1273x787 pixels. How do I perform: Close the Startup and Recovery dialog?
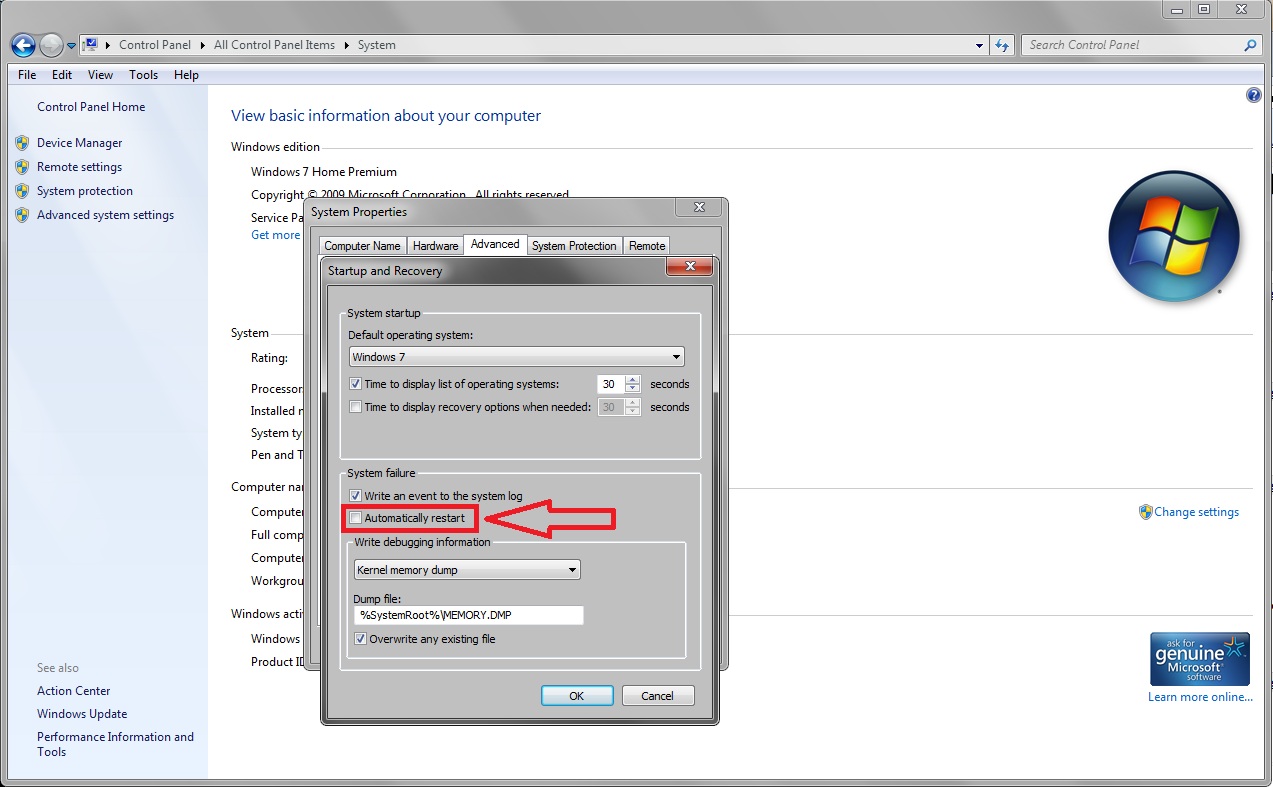(689, 267)
